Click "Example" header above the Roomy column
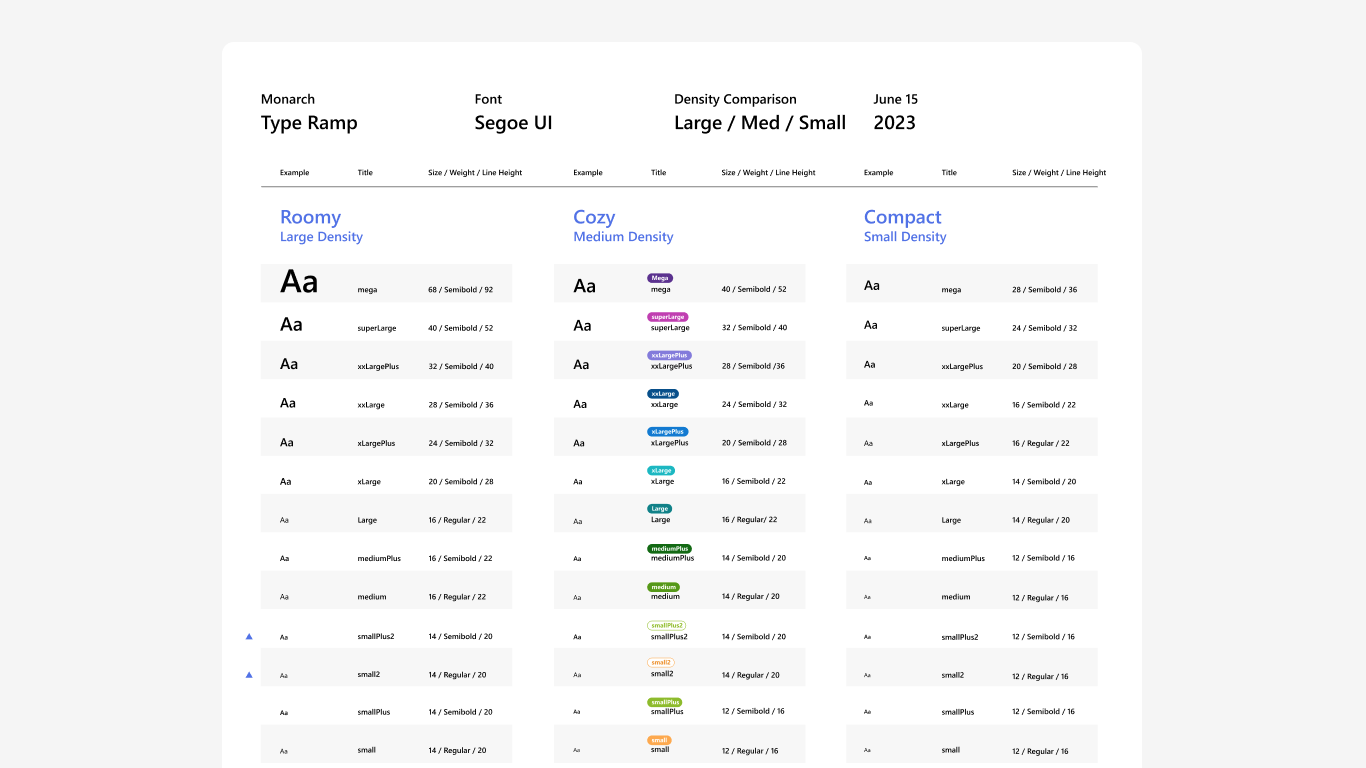1366x768 pixels. tap(295, 173)
